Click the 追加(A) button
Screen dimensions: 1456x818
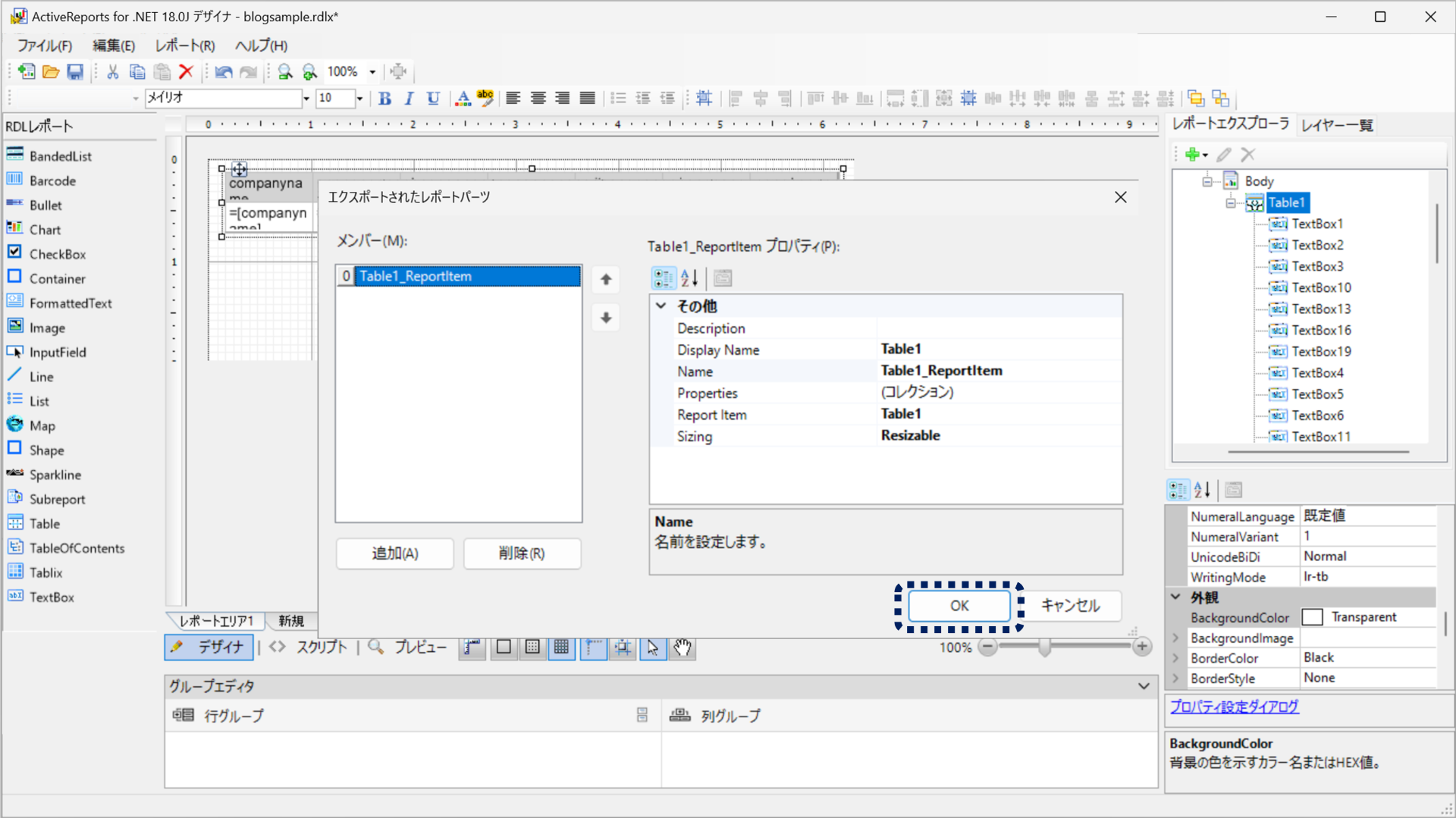point(394,553)
